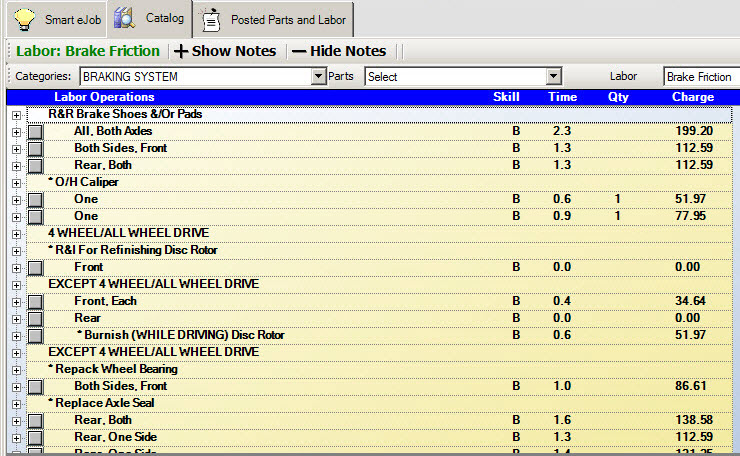Expand the R&R Brake Shoes &/Or Pads row
The width and height of the screenshot is (740, 456).
[x=16, y=115]
